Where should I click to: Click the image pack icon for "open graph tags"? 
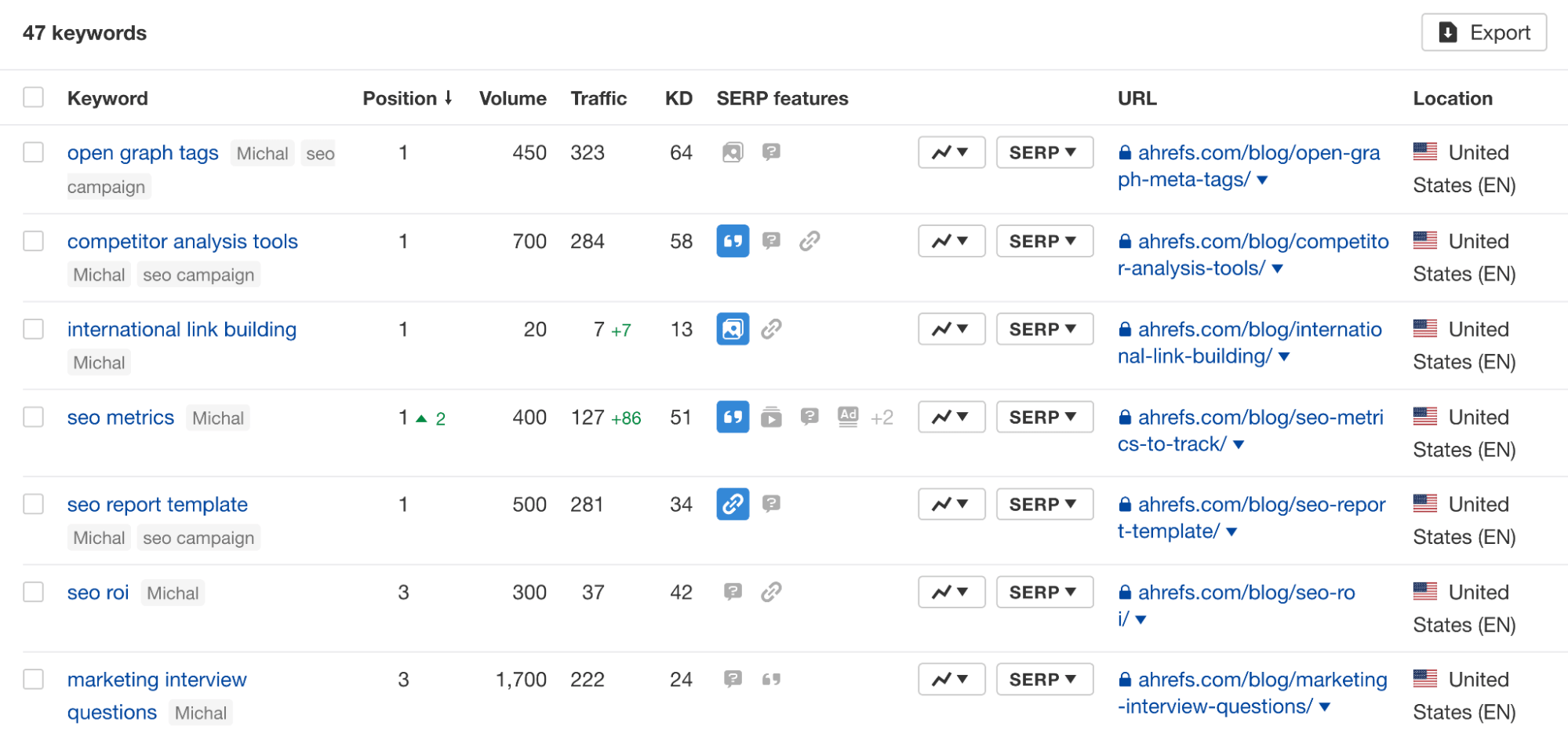(x=732, y=152)
